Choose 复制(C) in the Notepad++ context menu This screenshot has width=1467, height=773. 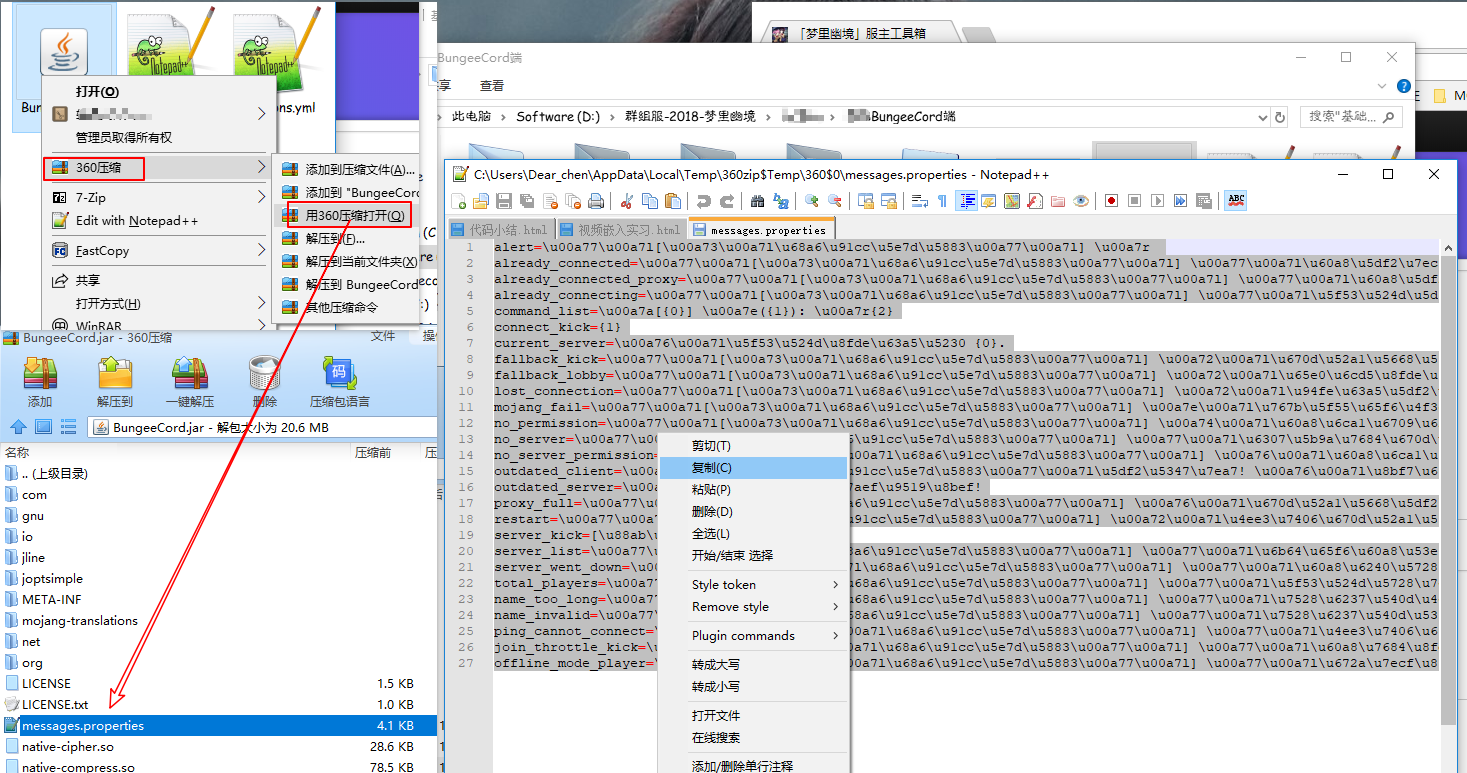(x=753, y=468)
